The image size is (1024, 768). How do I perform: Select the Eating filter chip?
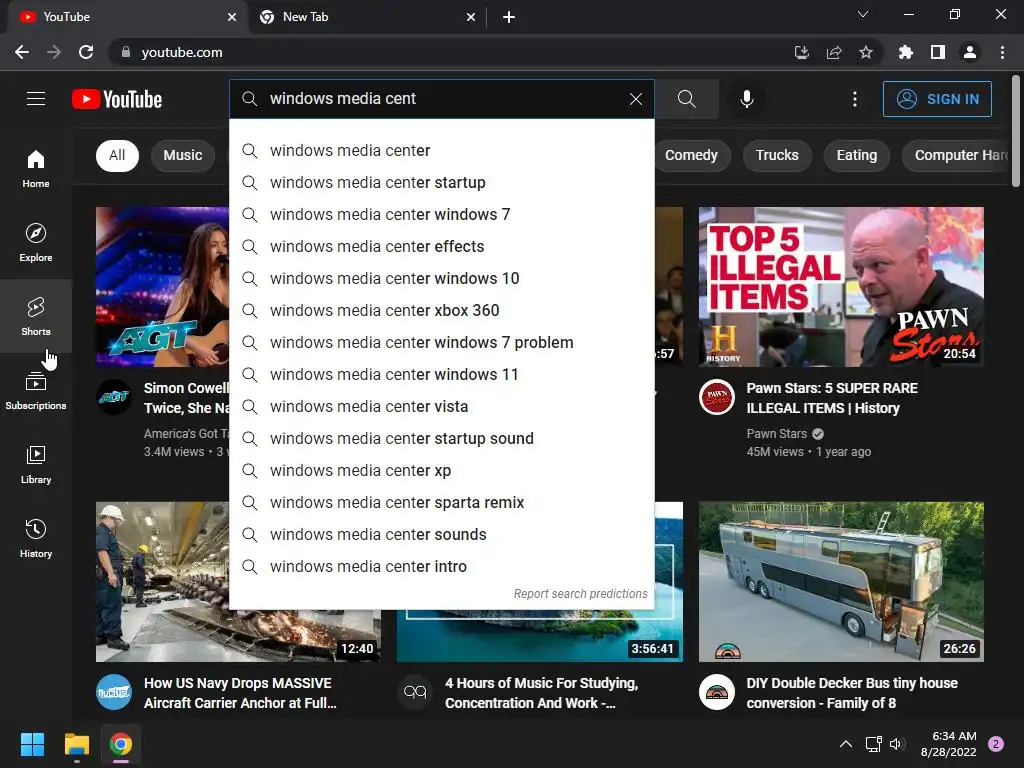856,155
